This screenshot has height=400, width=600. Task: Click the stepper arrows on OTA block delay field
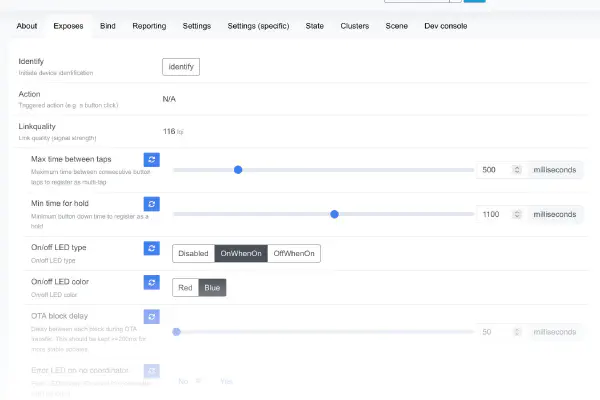(517, 332)
